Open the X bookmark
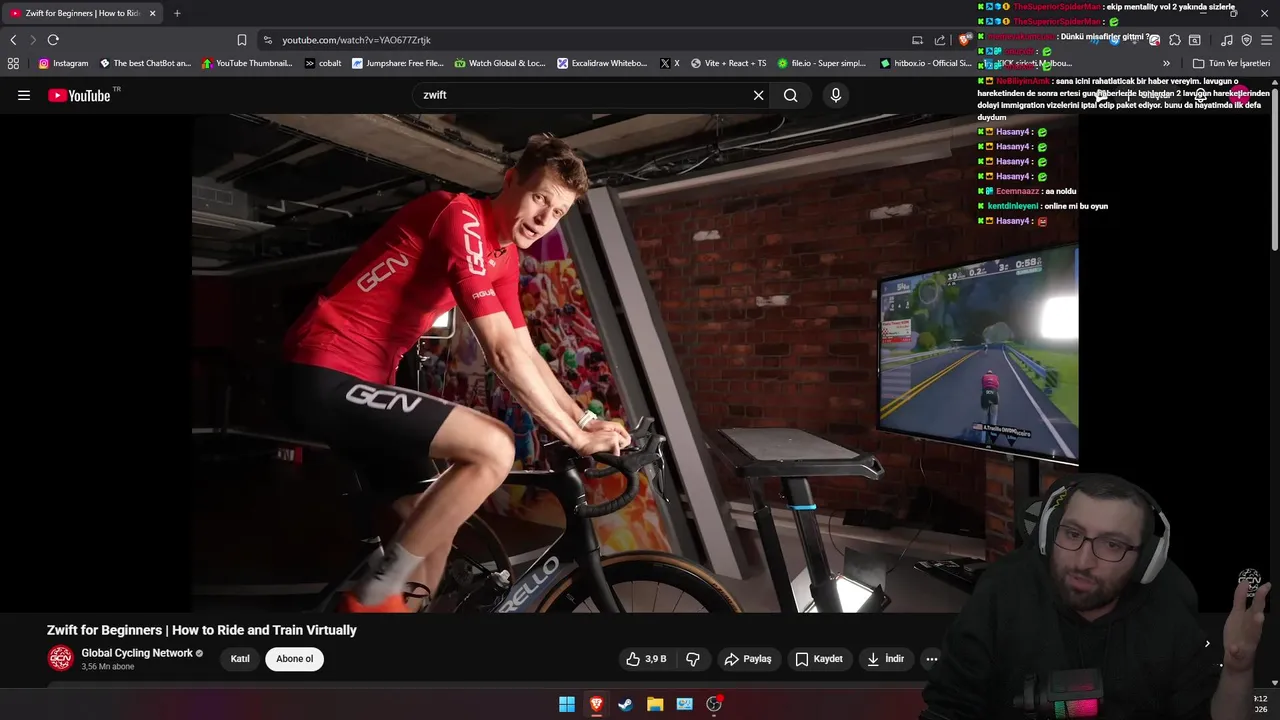The height and width of the screenshot is (720, 1280). click(670, 63)
